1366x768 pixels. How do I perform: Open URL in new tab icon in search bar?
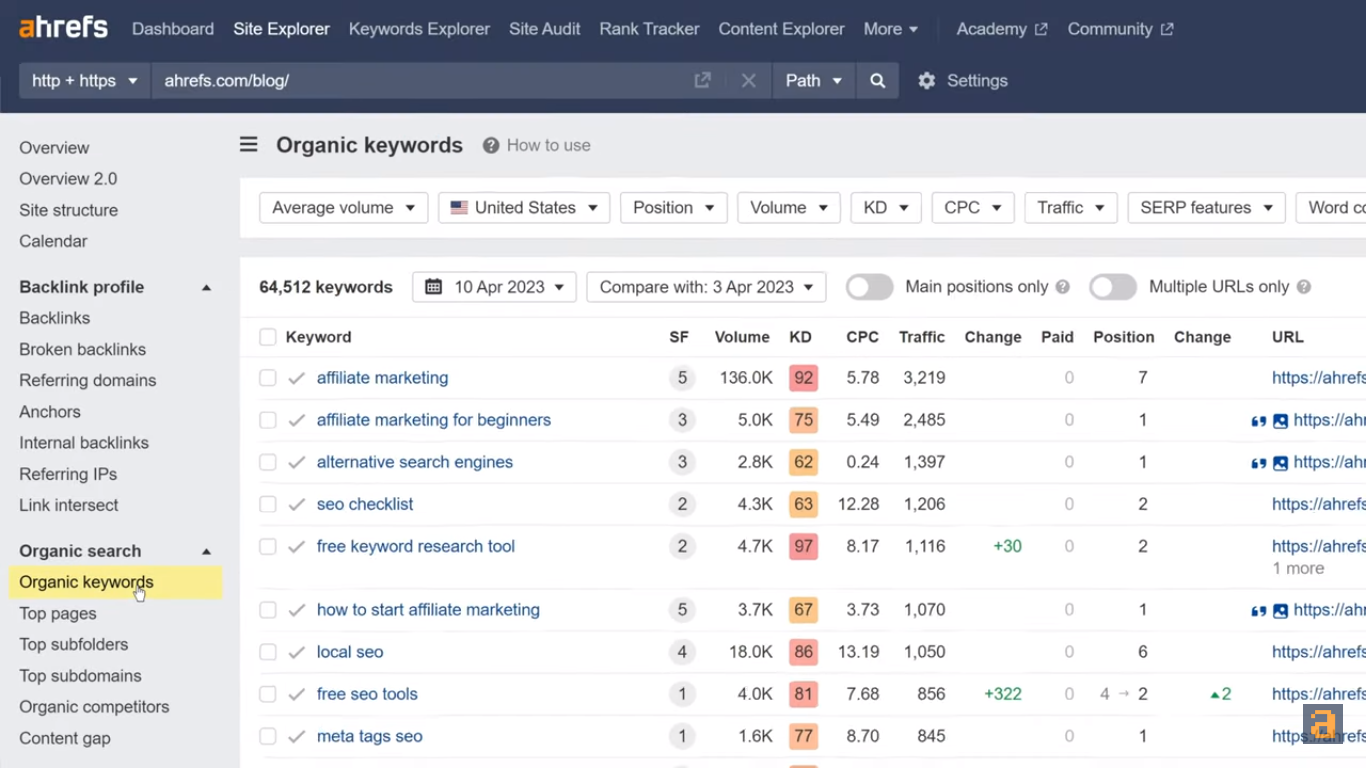click(703, 80)
